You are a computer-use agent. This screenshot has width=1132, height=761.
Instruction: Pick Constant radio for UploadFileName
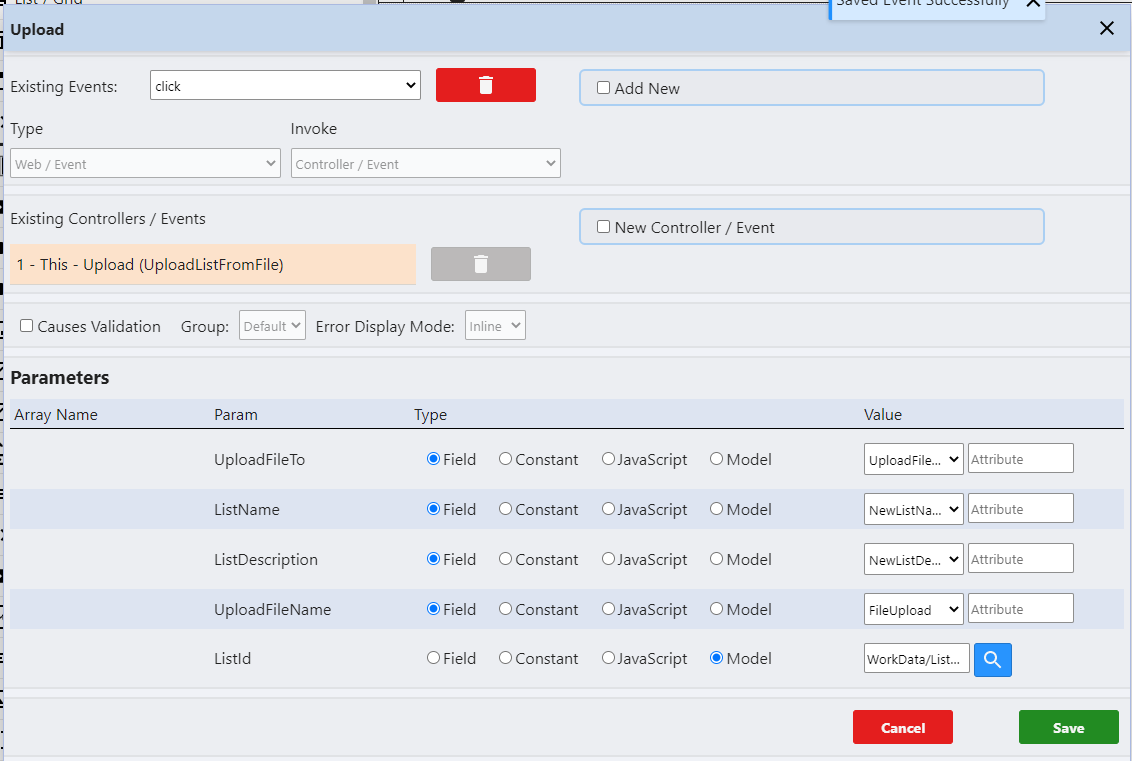tap(505, 608)
